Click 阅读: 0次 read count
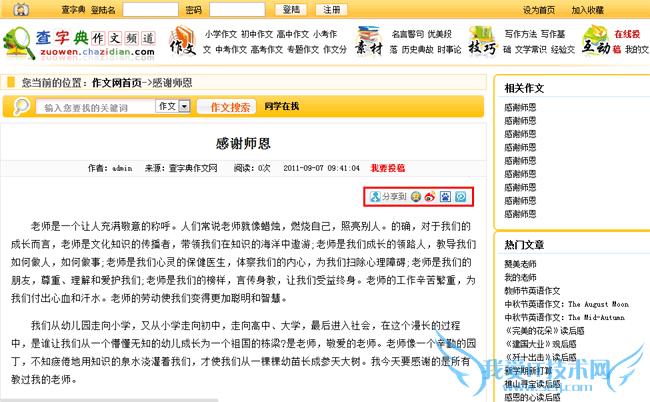The height and width of the screenshot is (402, 650). click(x=252, y=168)
